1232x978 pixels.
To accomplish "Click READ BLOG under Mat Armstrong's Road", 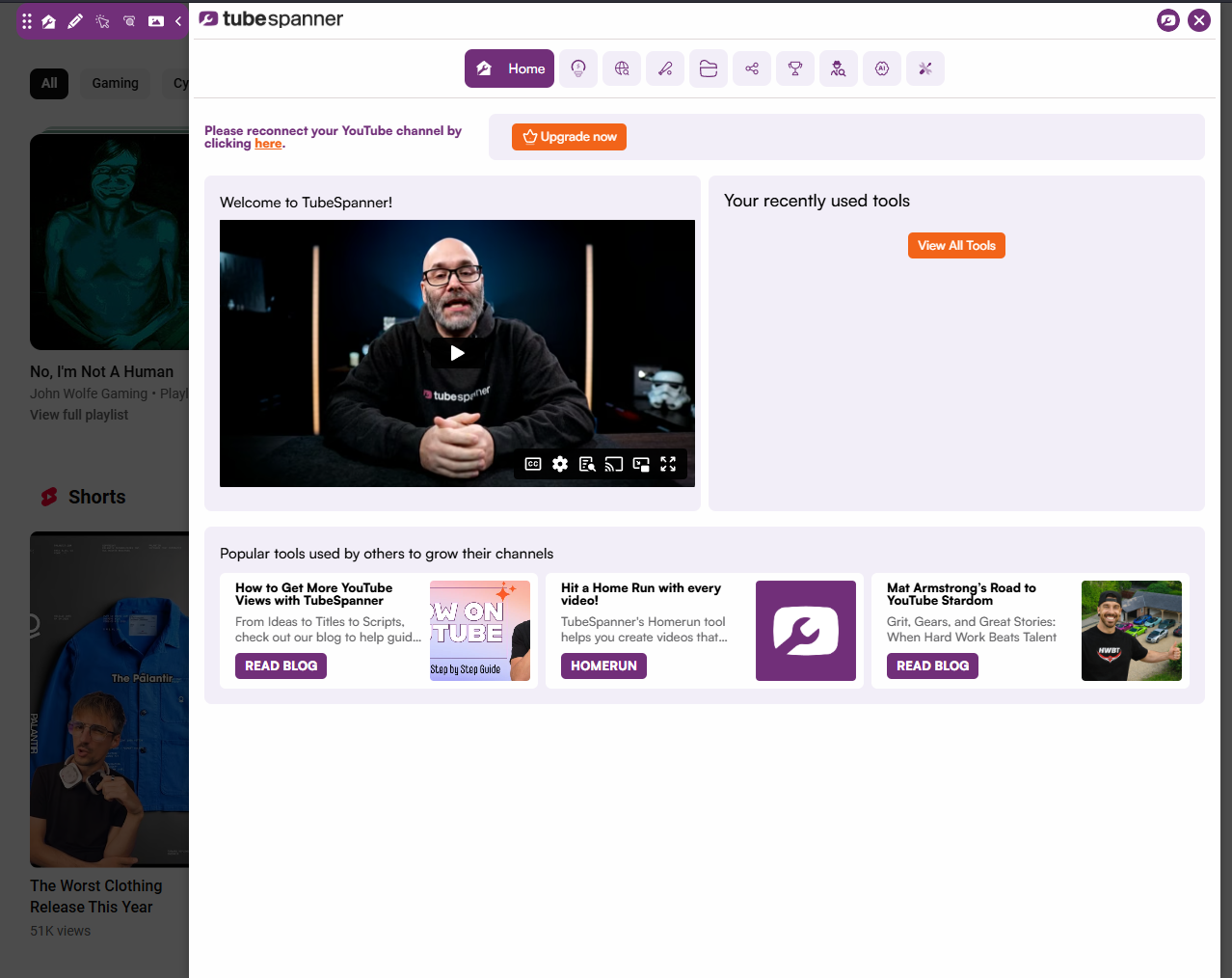I will [932, 666].
